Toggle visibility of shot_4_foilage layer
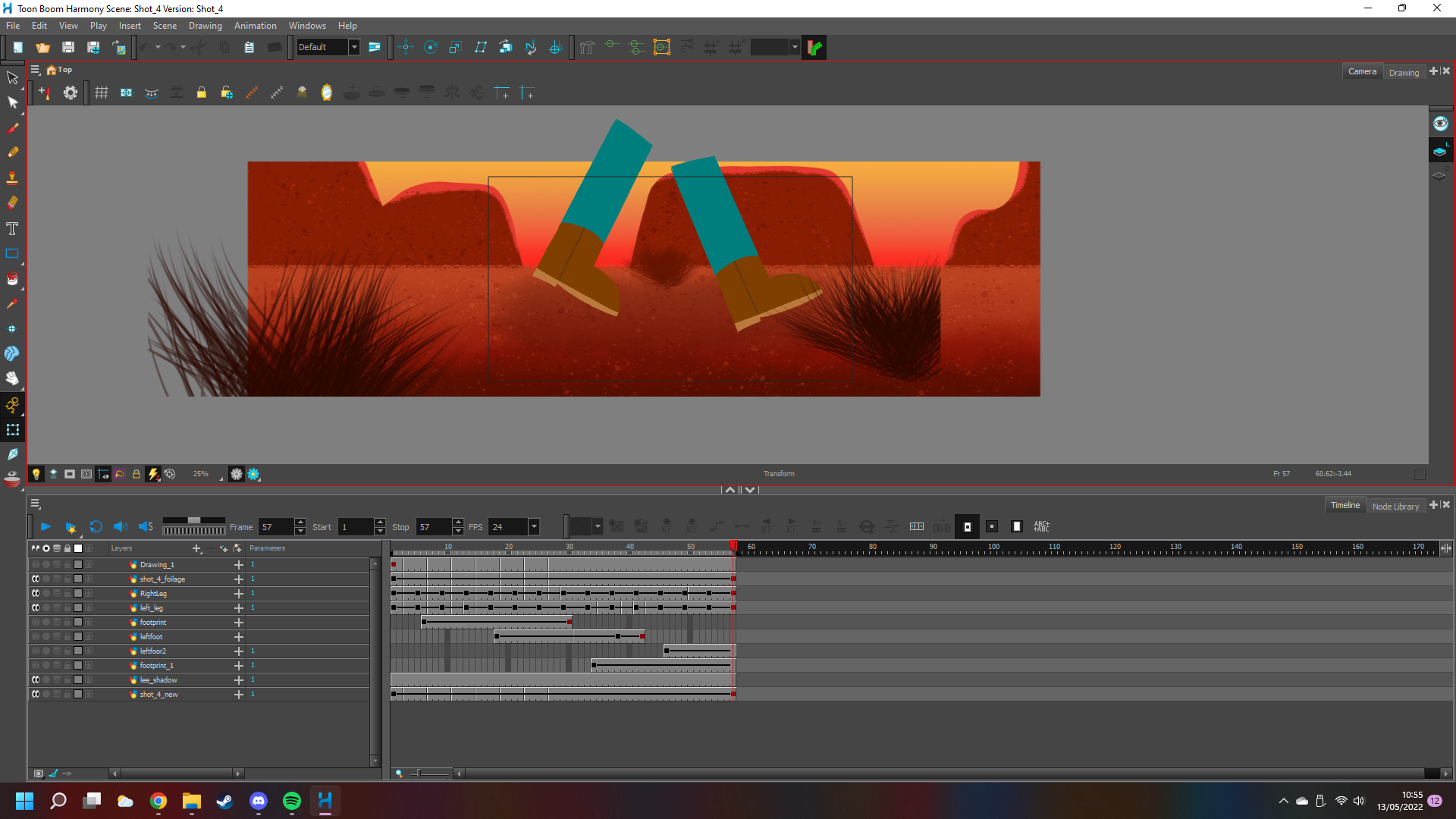 pyautogui.click(x=35, y=579)
